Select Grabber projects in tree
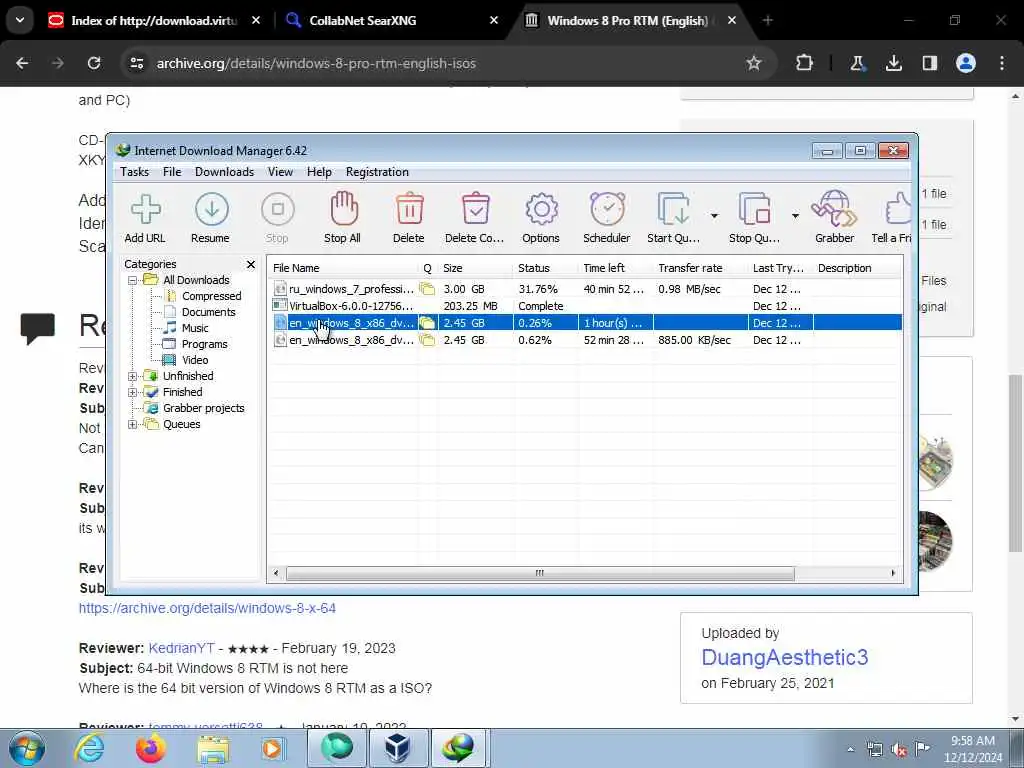 [x=203, y=408]
